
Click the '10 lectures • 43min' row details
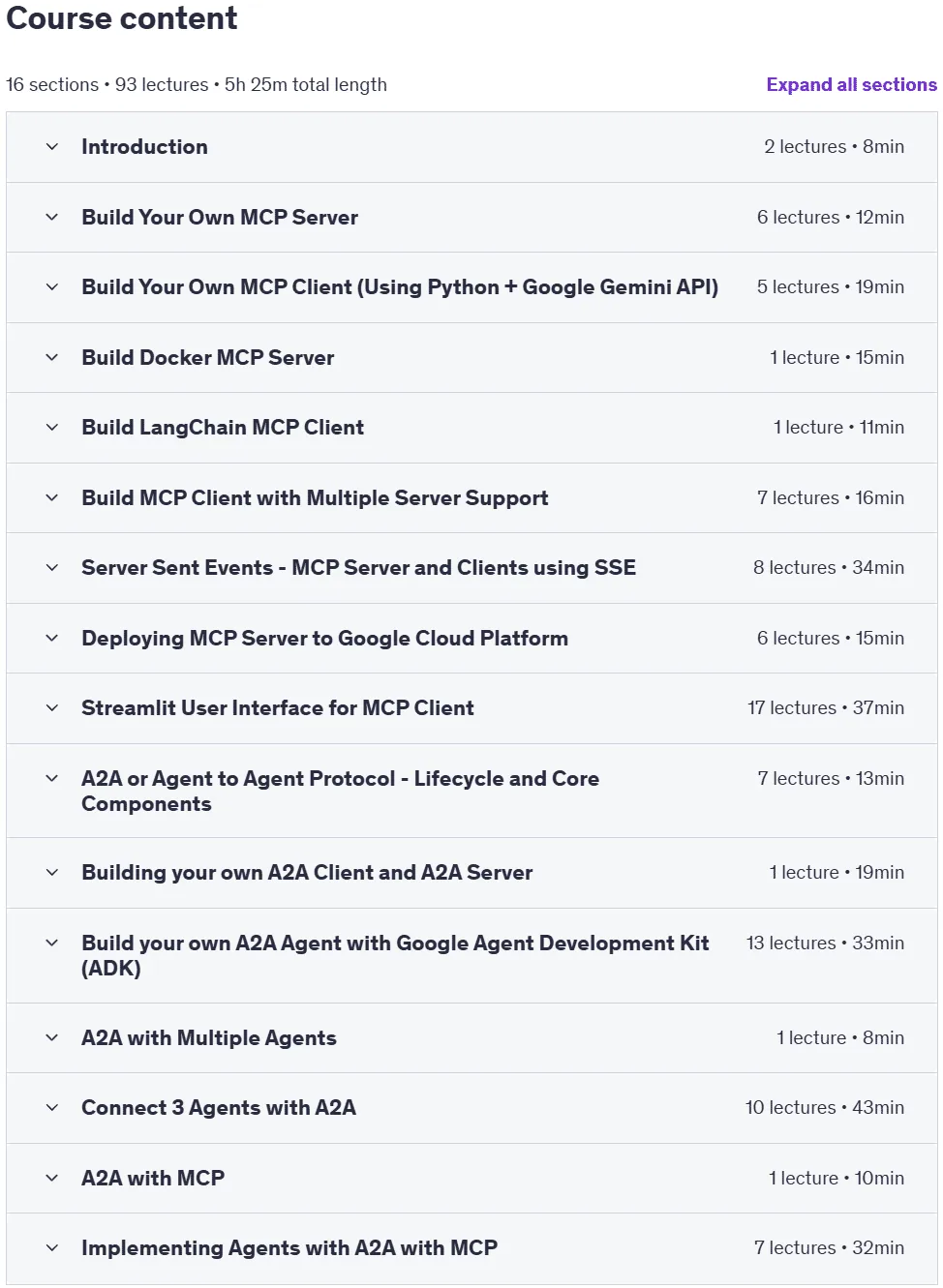[x=825, y=1108]
